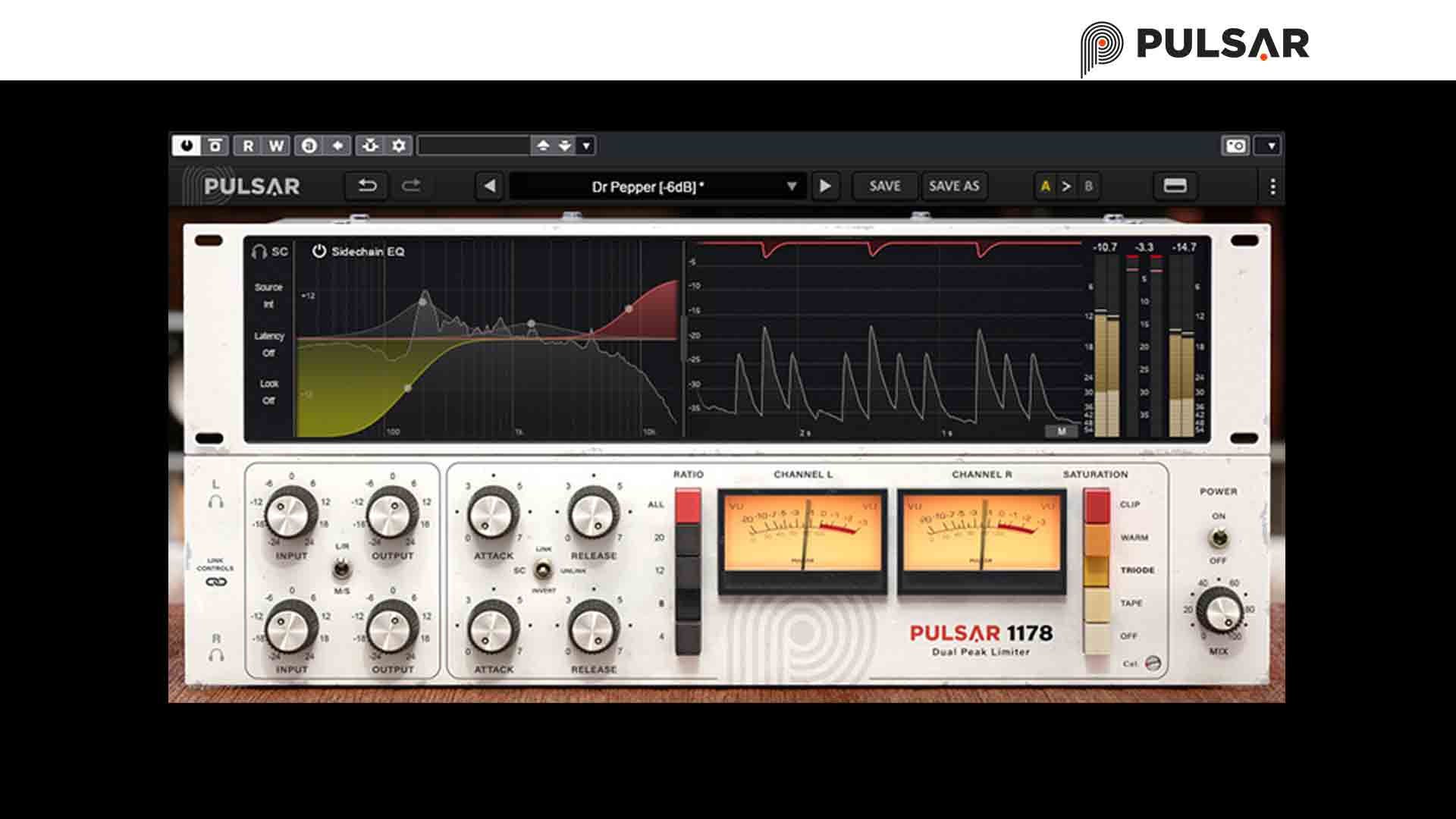Screen dimensions: 1456x819
Task: Switch to preset slot B
Action: point(1088,186)
